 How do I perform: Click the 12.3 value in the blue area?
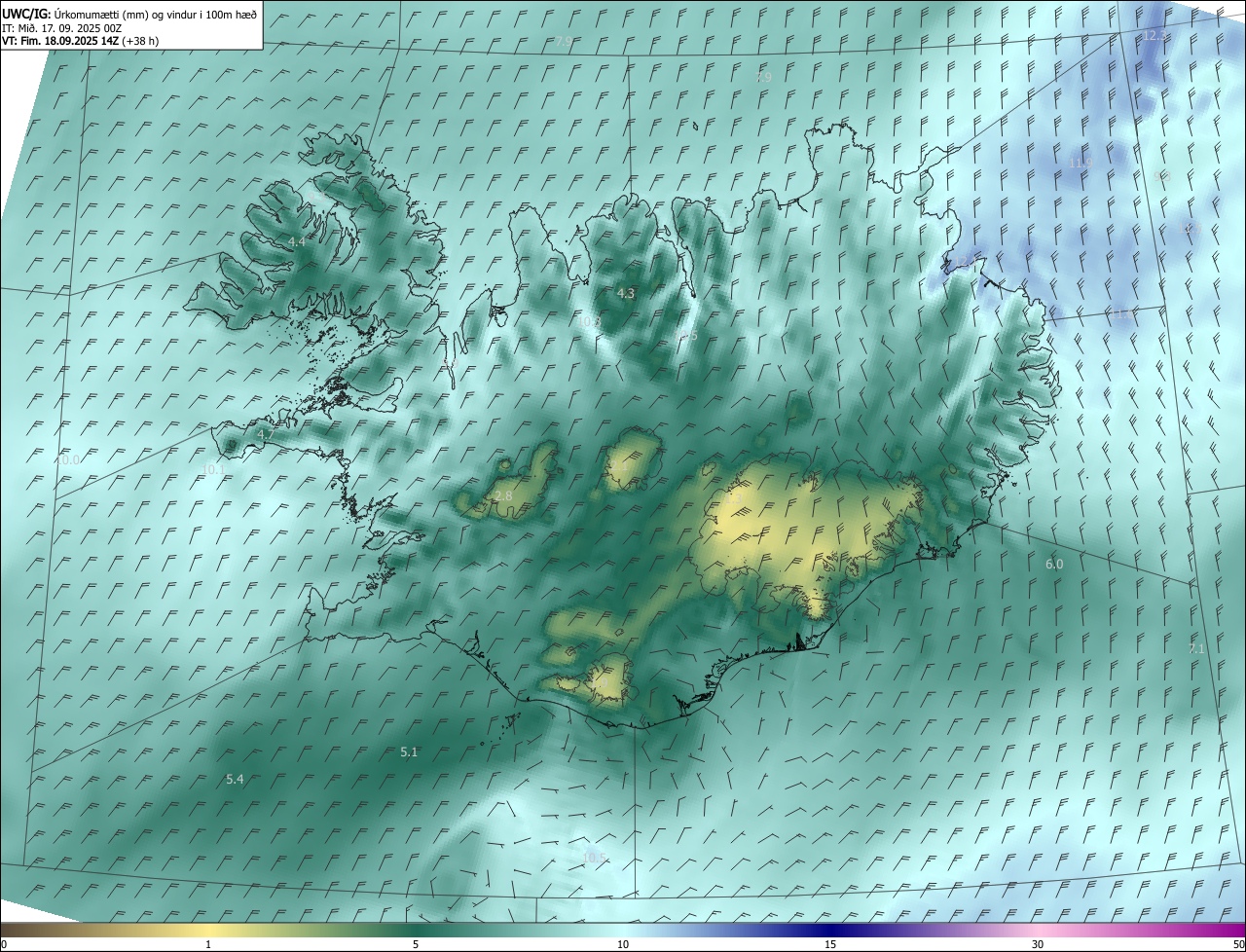[1154, 35]
